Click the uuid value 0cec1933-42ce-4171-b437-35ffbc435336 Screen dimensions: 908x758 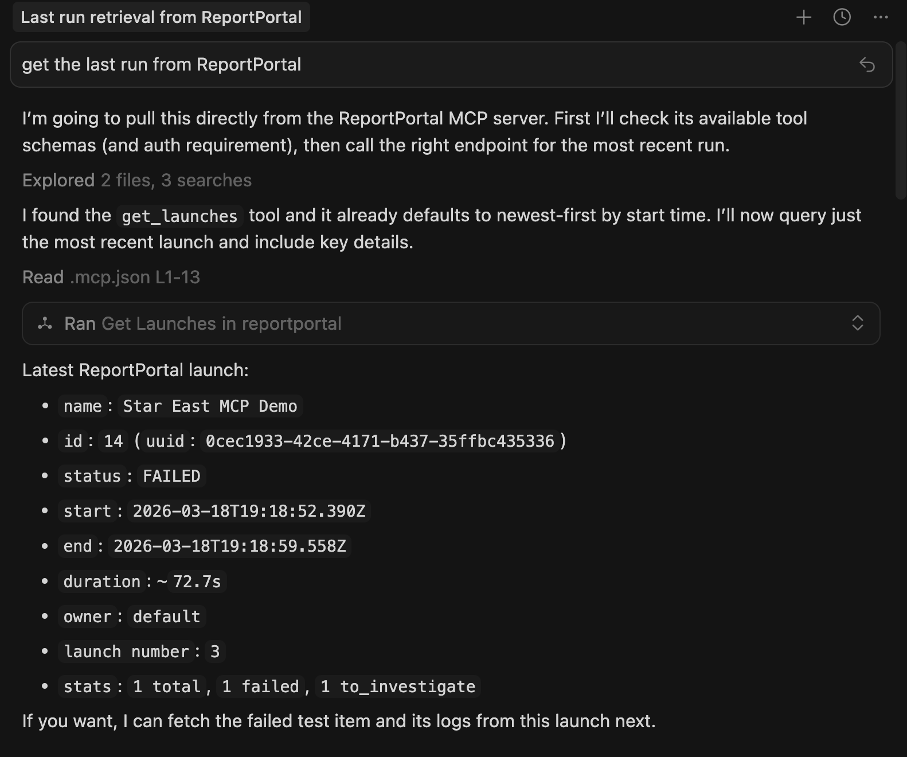[x=380, y=441]
